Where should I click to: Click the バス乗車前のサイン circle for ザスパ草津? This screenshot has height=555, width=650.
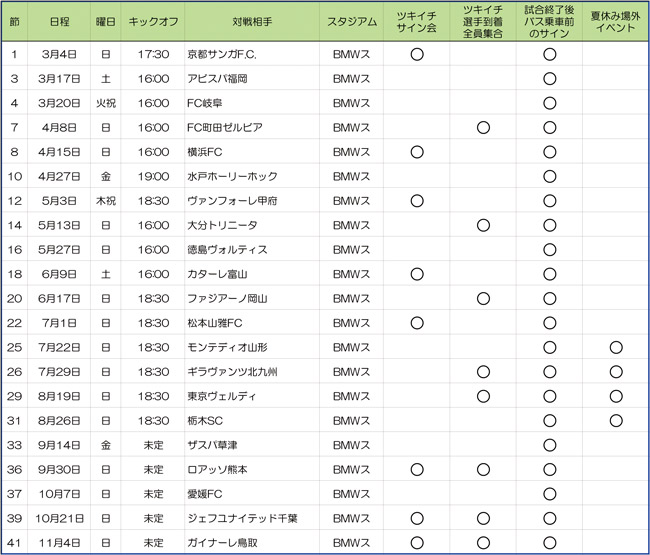(550, 446)
